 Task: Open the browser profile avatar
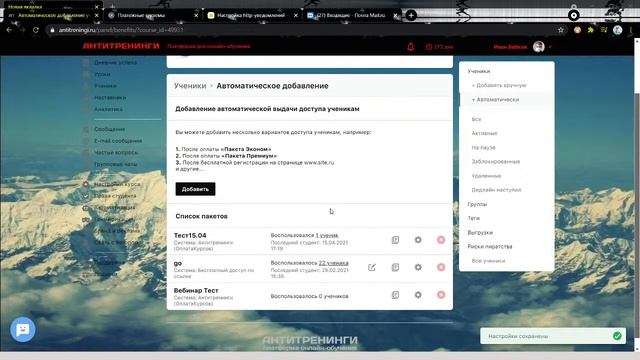tap(618, 30)
